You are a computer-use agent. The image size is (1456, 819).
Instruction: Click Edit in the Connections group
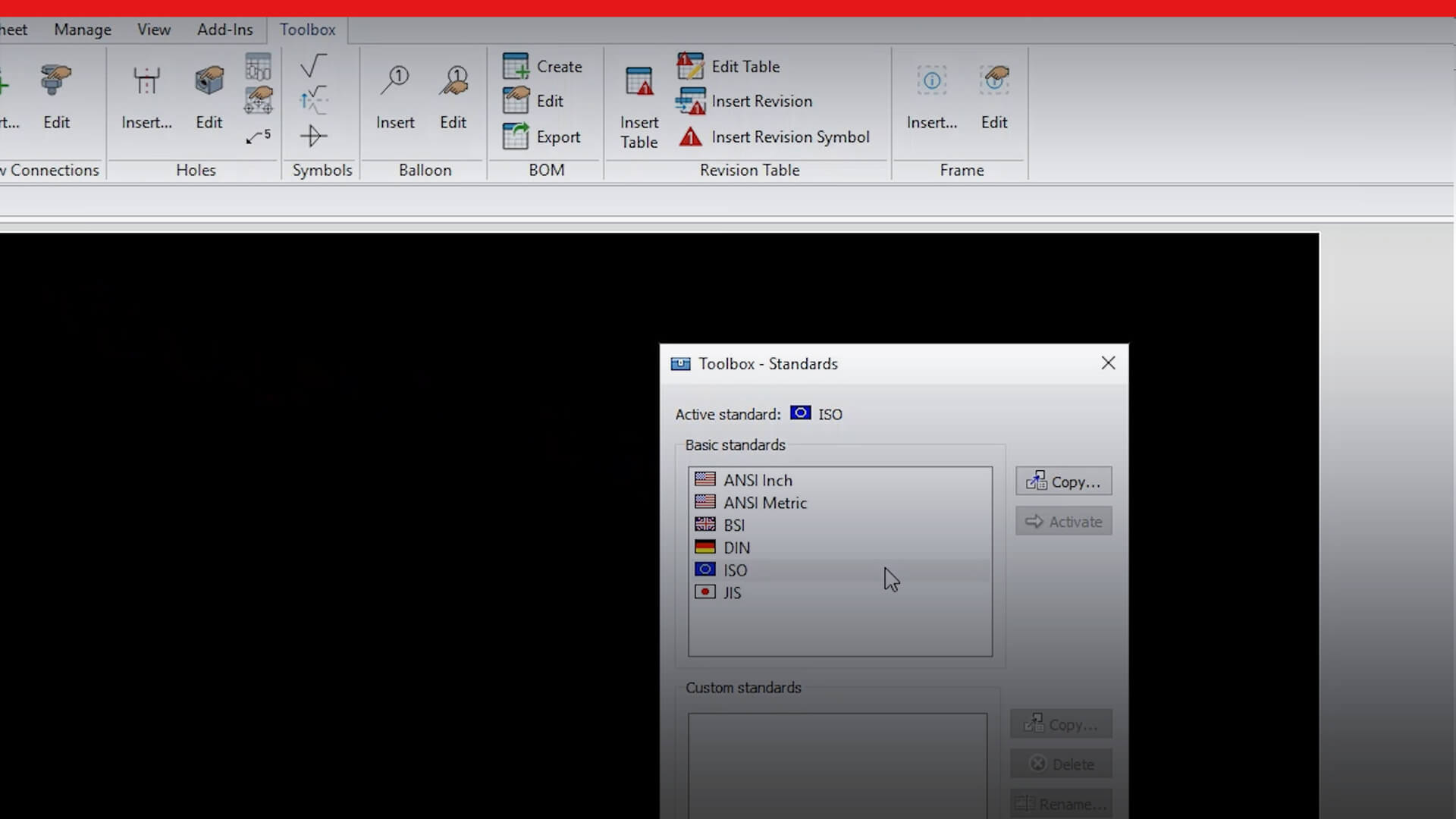56,98
